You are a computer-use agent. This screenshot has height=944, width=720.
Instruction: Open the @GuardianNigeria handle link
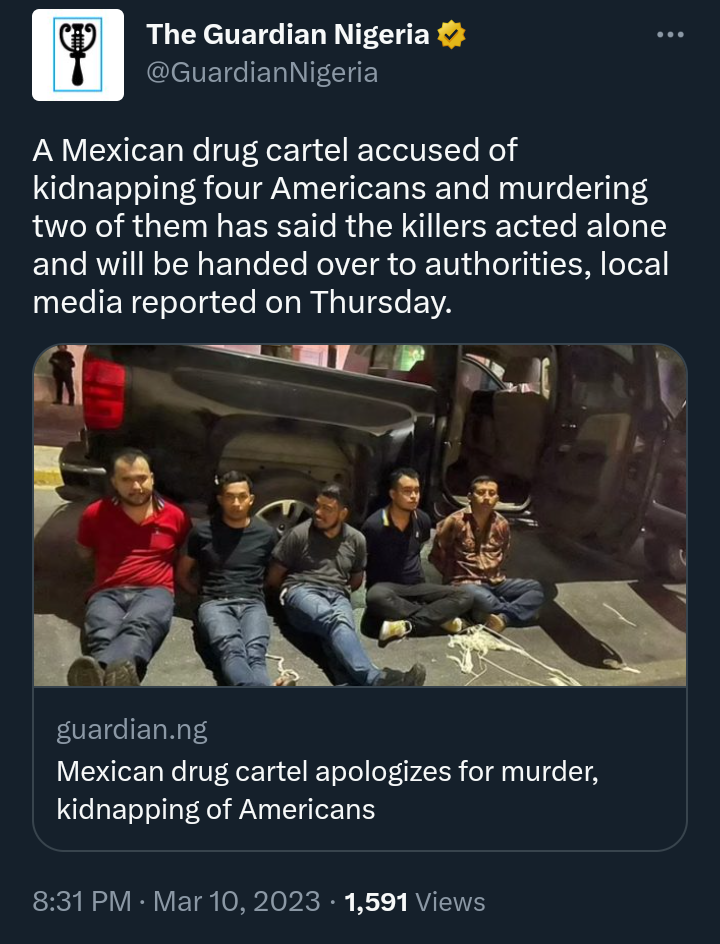[x=262, y=72]
